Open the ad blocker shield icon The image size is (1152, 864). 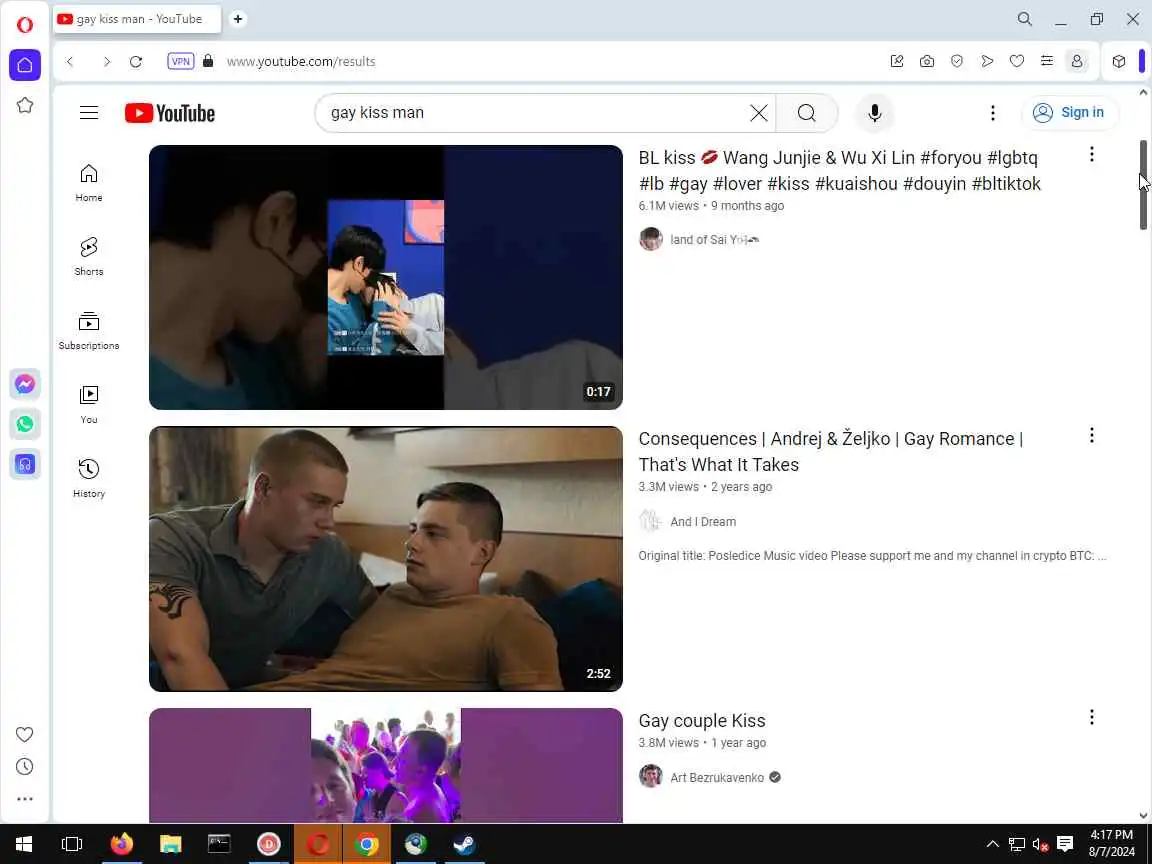957,62
